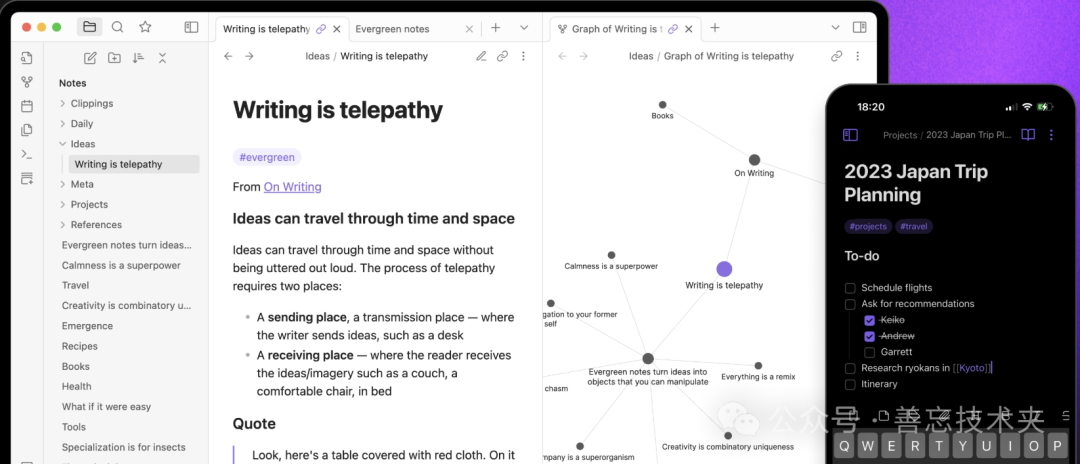Click the #projects tag on phone
Viewport: 1080px width, 464px height.
pos(868,226)
